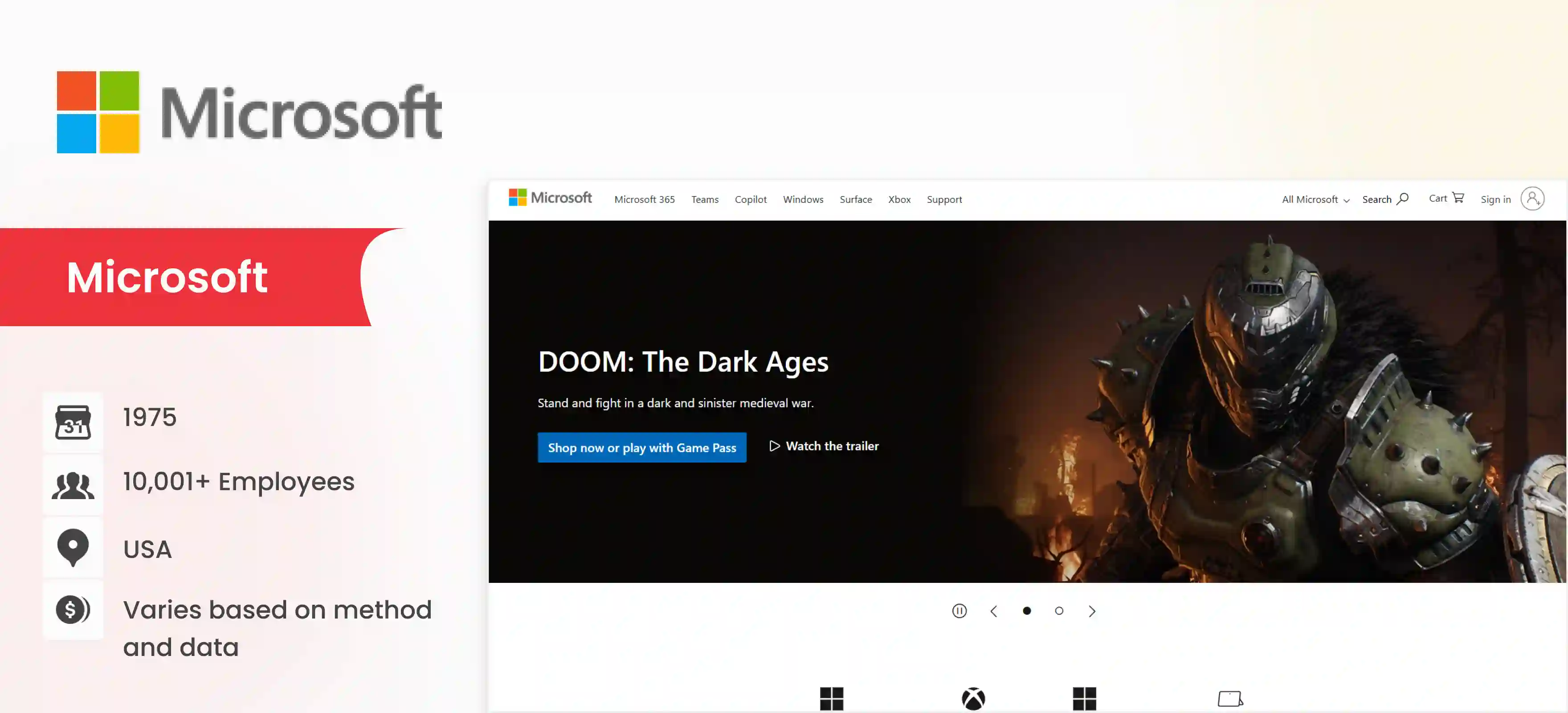Go to previous slide with left chevron
1568x713 pixels.
[x=993, y=611]
